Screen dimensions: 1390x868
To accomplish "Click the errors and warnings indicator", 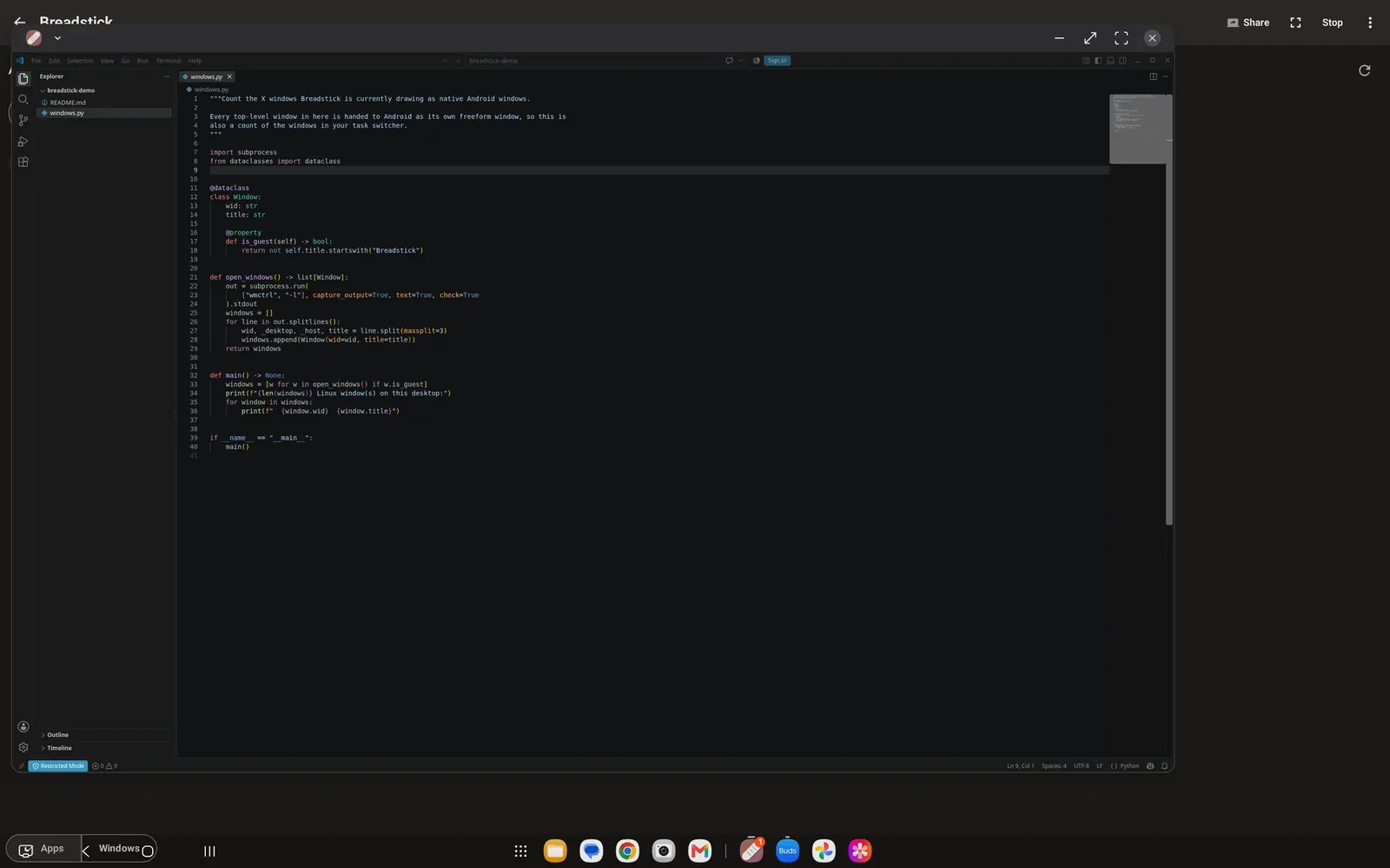I will pyautogui.click(x=104, y=765).
